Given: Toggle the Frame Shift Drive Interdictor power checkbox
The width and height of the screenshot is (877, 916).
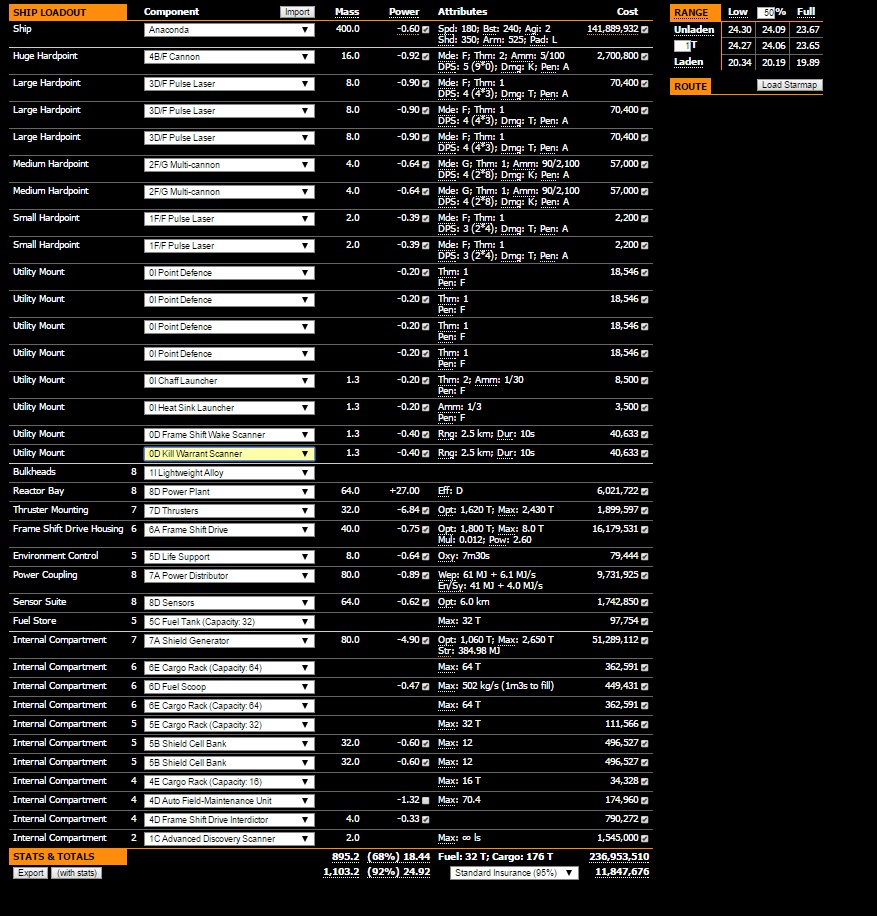Looking at the screenshot, I should click(x=425, y=820).
